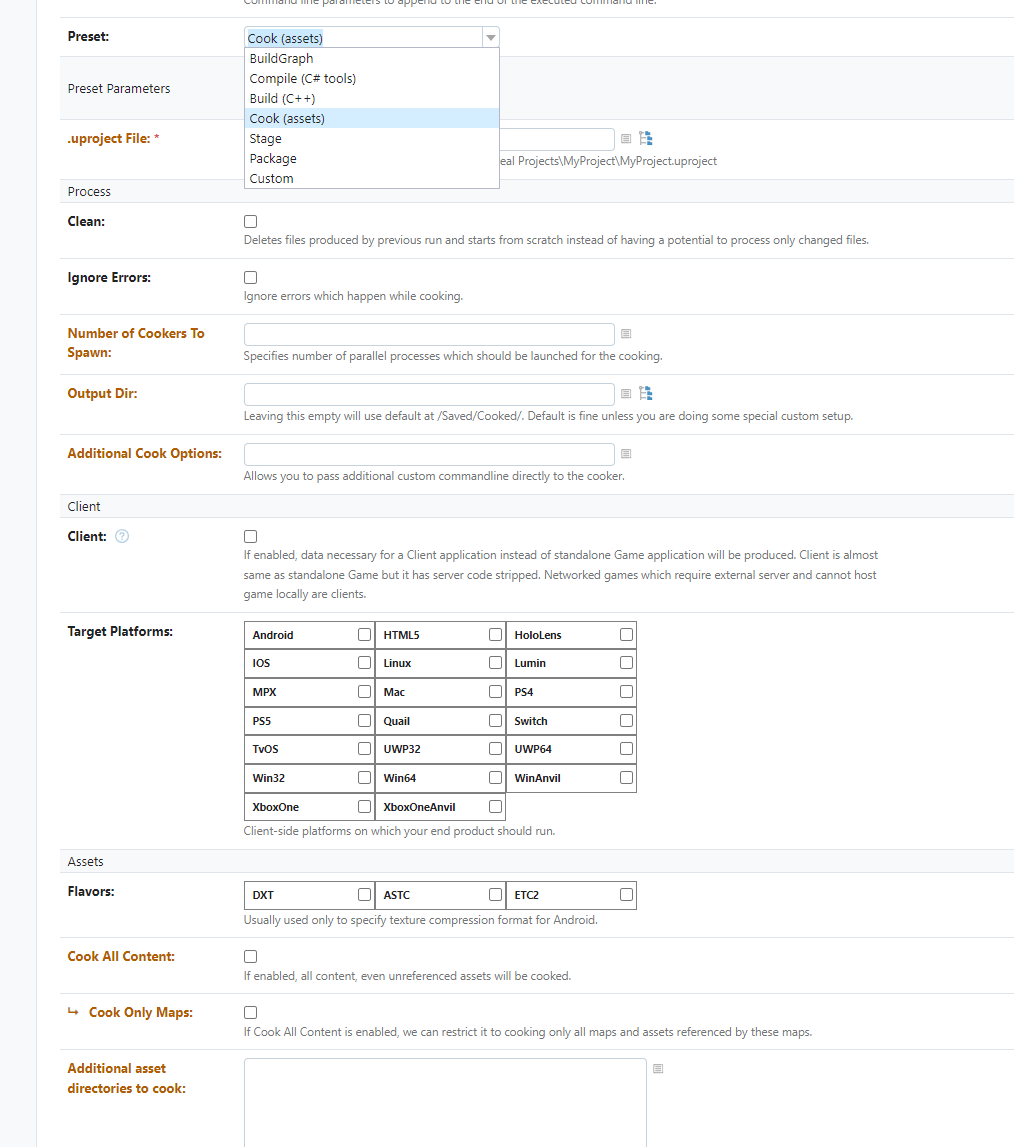Check the Win32 target platform
Viewport: 1014px width, 1147px height.
[x=364, y=778]
